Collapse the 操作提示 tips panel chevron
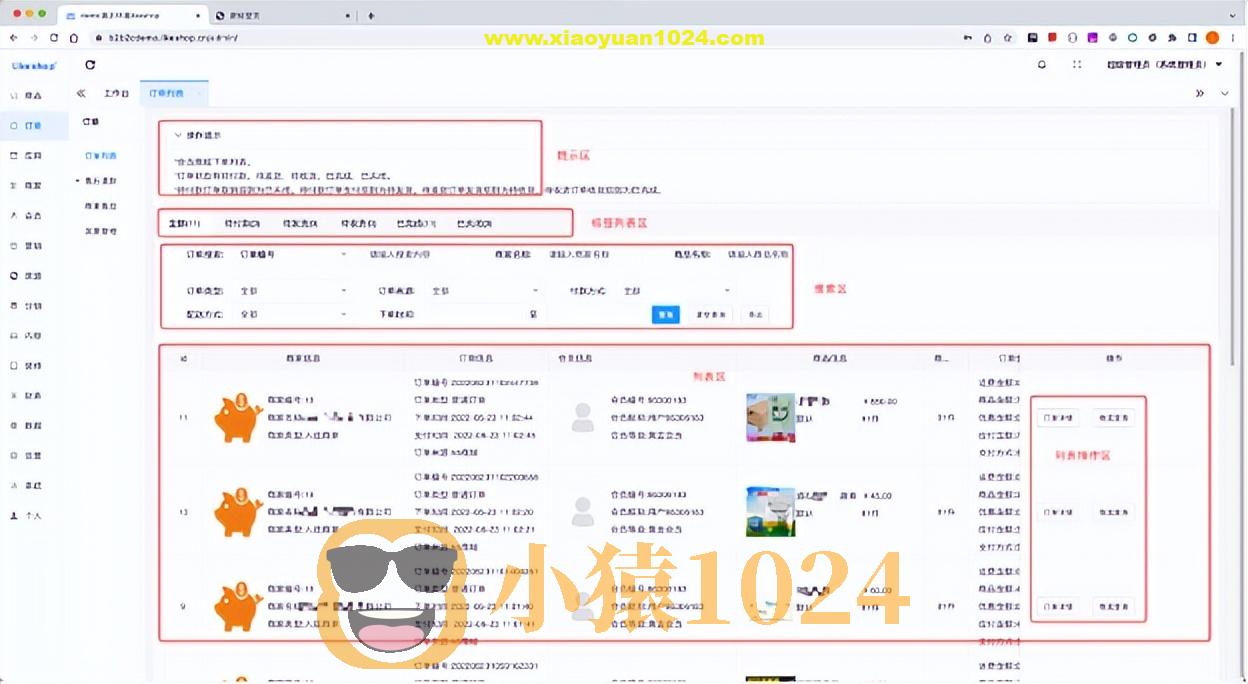Image resolution: width=1248 pixels, height=684 pixels. pyautogui.click(x=177, y=134)
